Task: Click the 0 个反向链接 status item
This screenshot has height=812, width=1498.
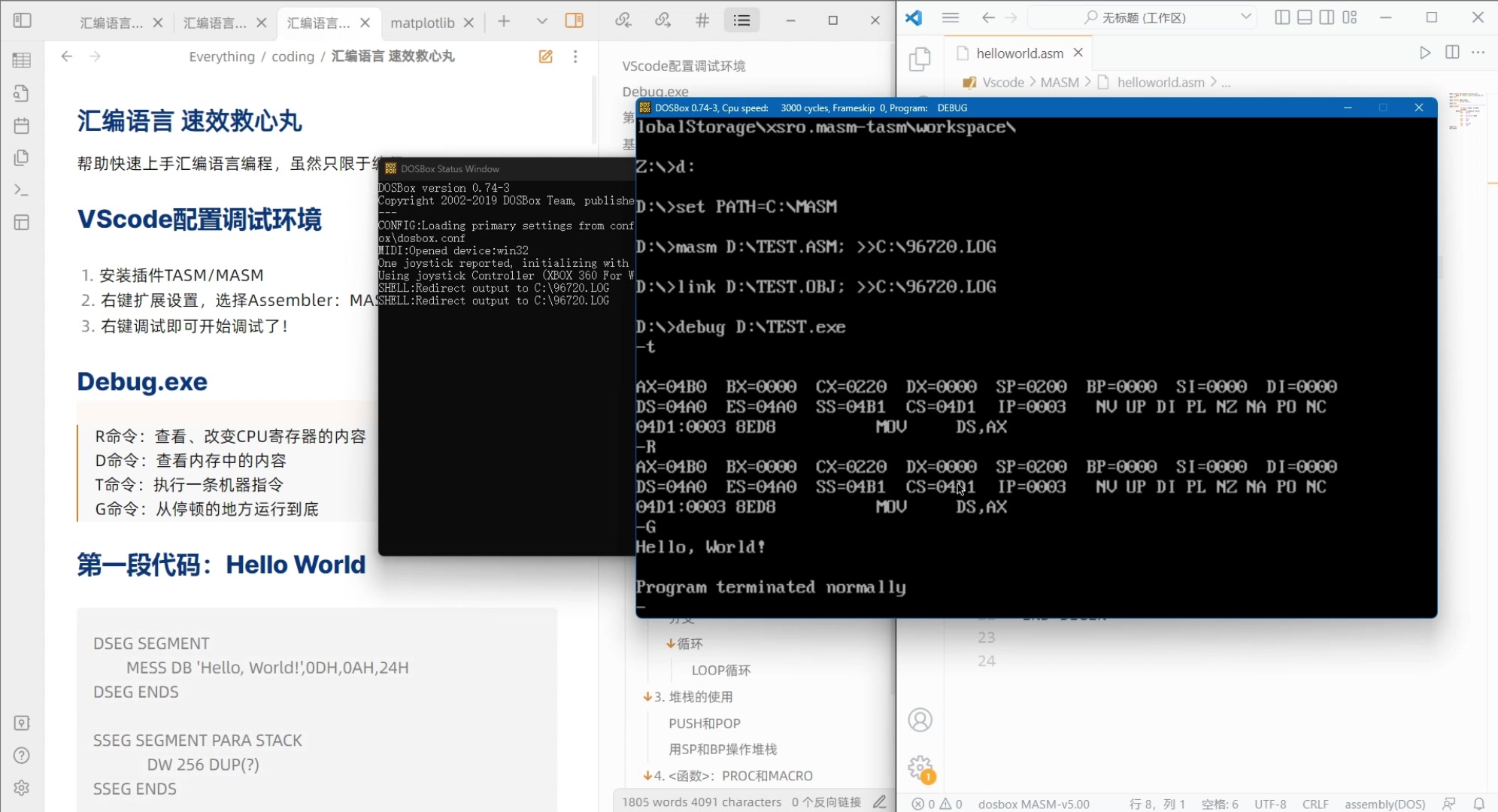Action: 826,802
